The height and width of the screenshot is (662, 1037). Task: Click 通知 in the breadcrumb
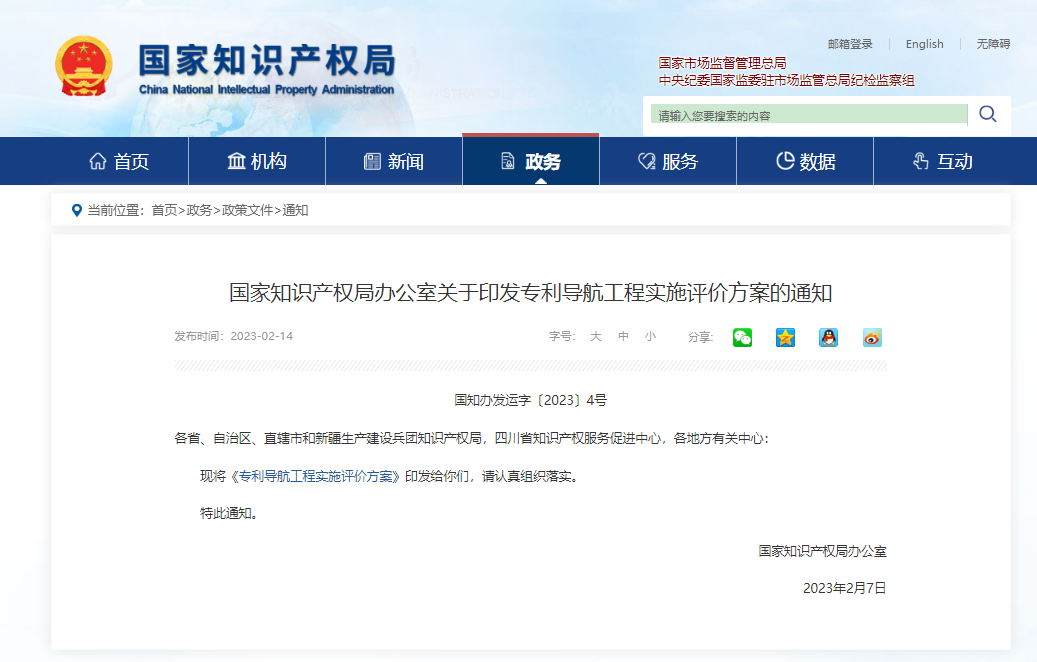[x=295, y=210]
